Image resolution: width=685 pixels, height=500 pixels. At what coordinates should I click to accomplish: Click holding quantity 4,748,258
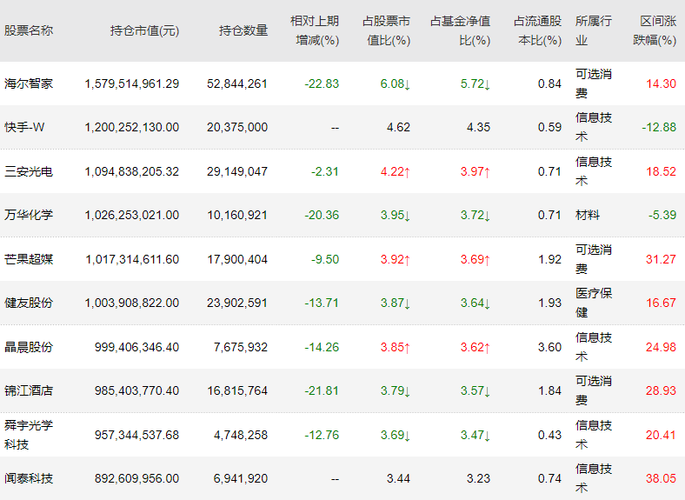(x=241, y=434)
